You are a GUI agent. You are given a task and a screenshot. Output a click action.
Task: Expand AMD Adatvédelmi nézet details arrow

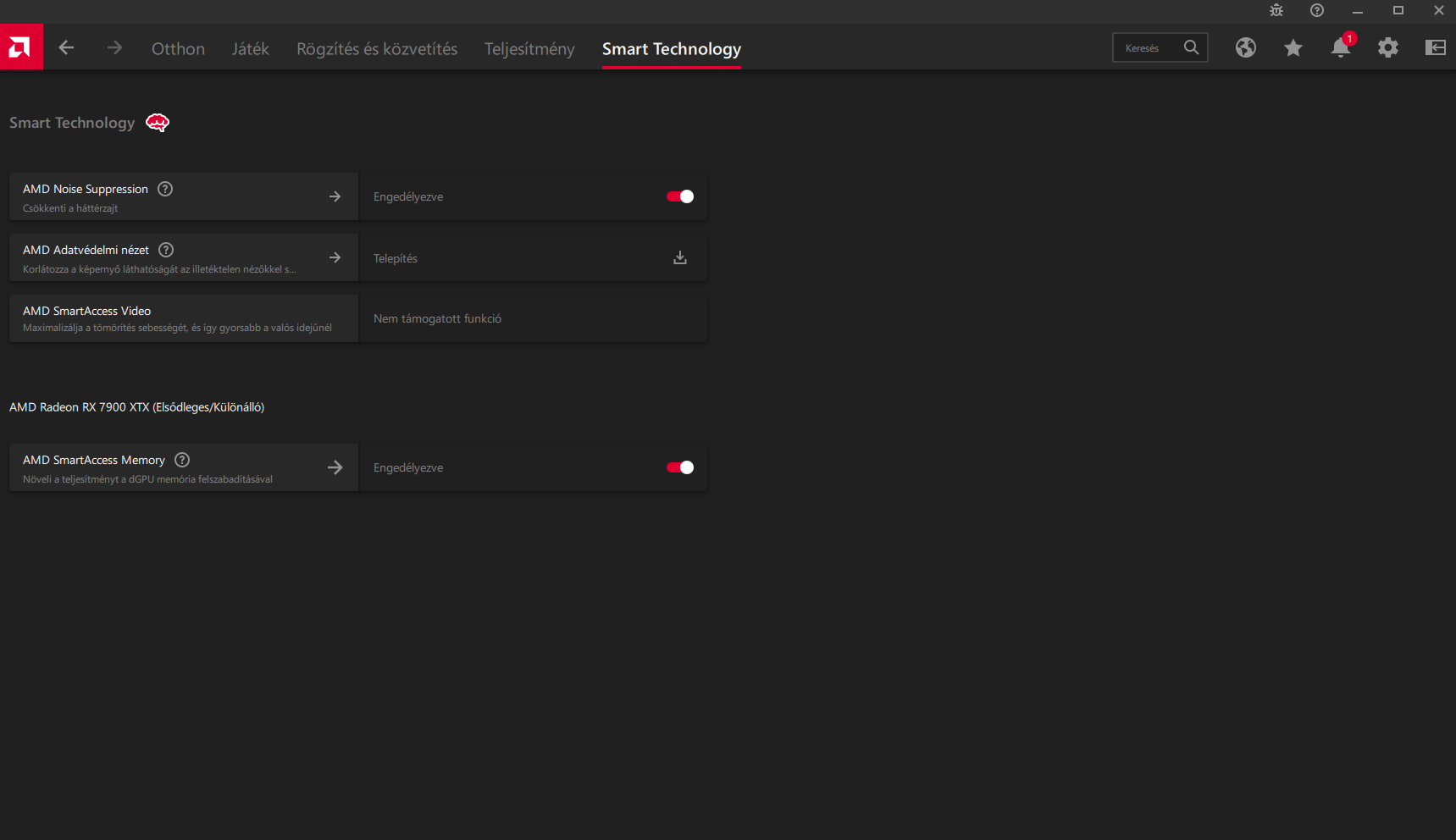tap(335, 257)
